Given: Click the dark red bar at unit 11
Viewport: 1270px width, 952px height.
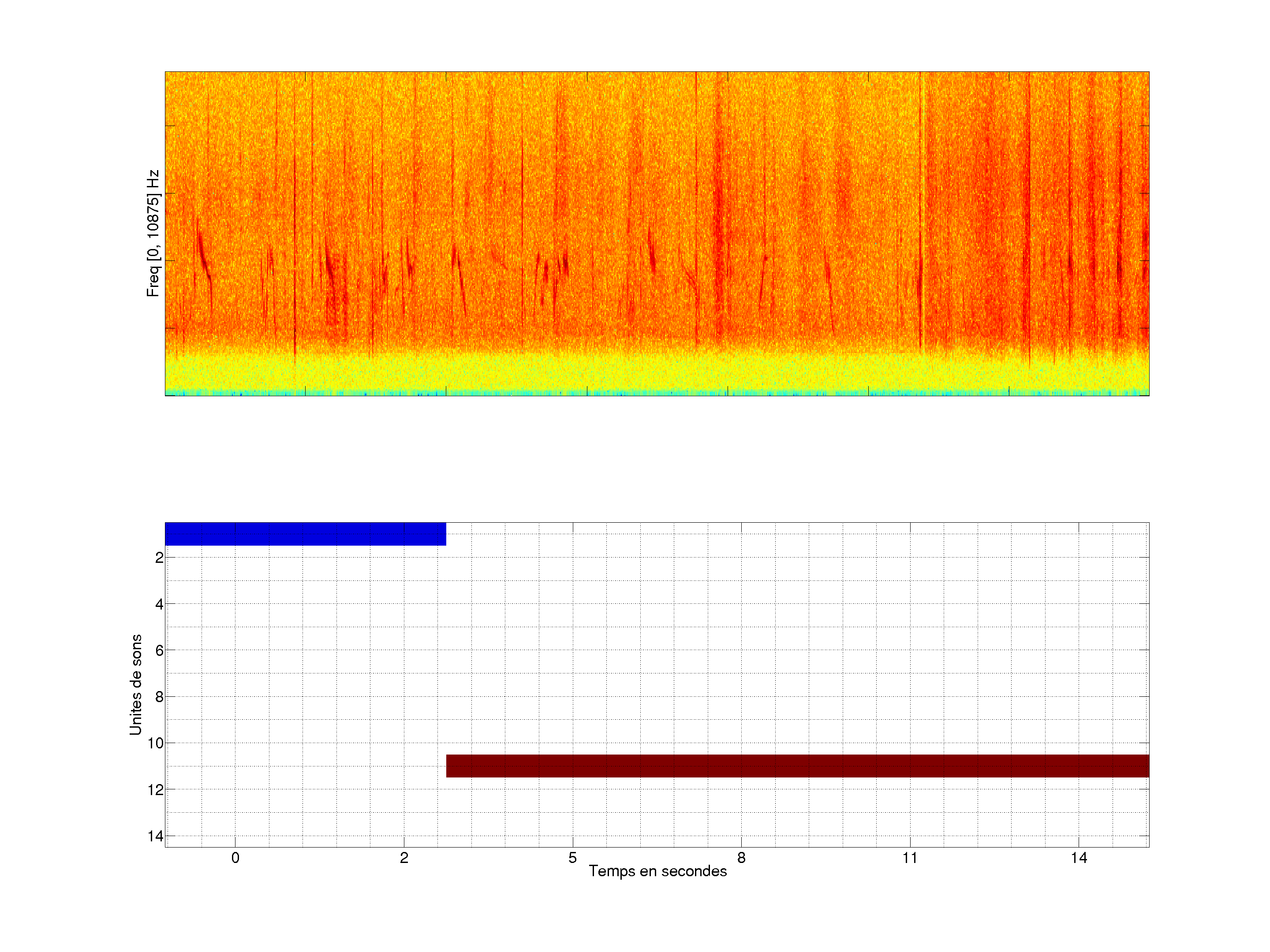Looking at the screenshot, I should coord(797,766).
